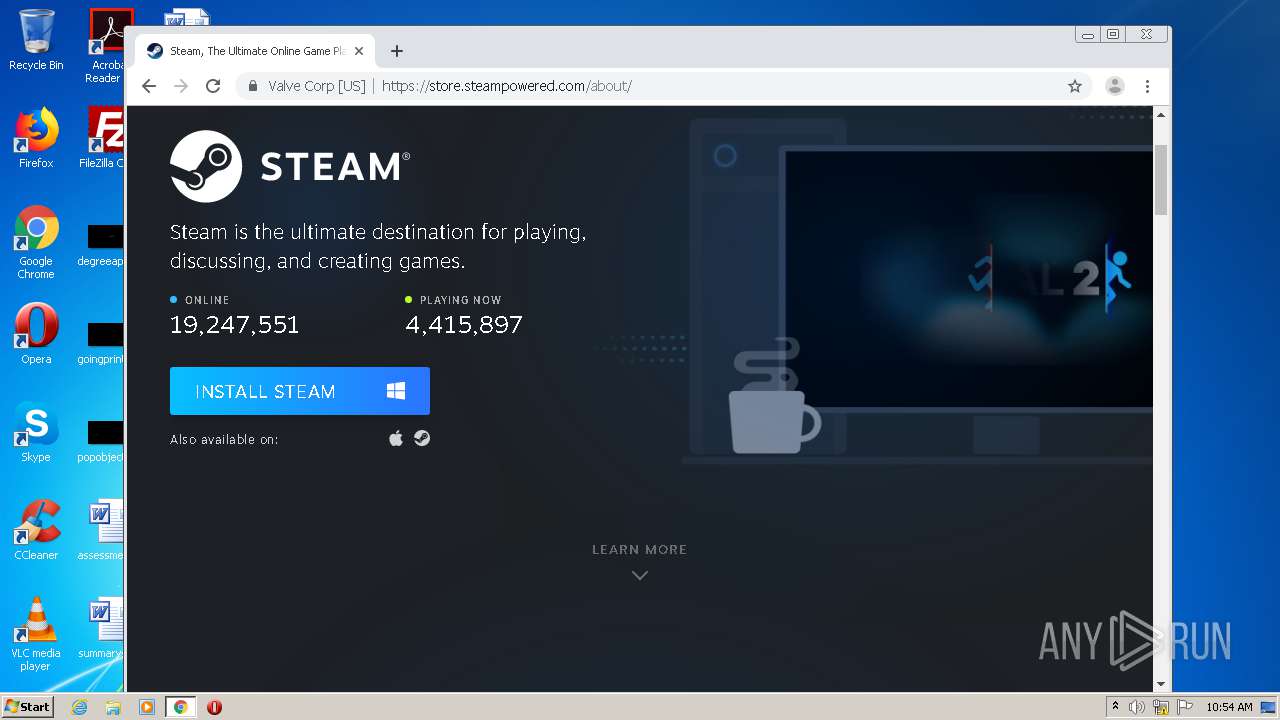Click the playing now count 4,415,897
The image size is (1280, 720).
[x=464, y=325]
